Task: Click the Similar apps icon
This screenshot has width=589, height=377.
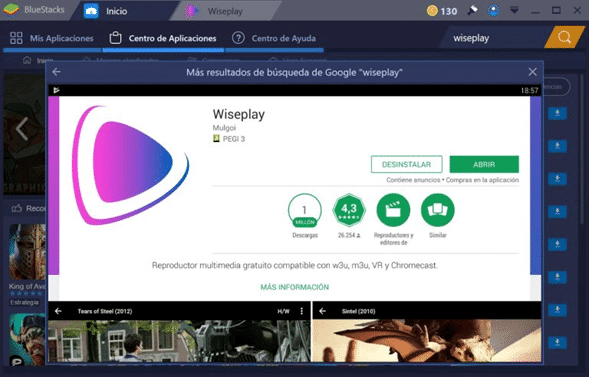Action: pos(438,210)
